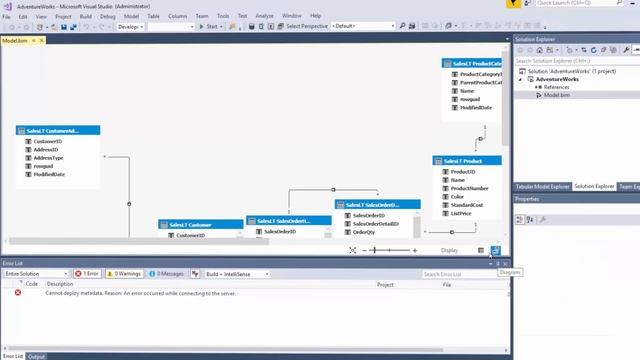This screenshot has width=640, height=360.
Task: Focus the Search Solution Explorer box
Action: (x=577, y=61)
